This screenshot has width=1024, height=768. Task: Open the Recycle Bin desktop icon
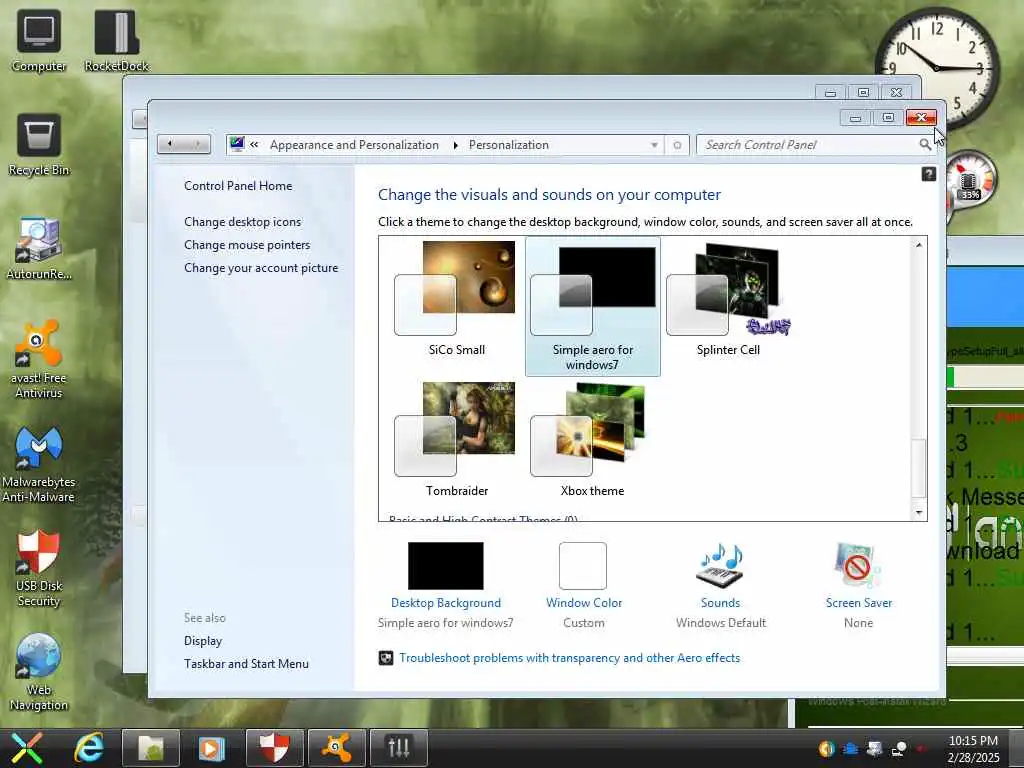point(39,145)
